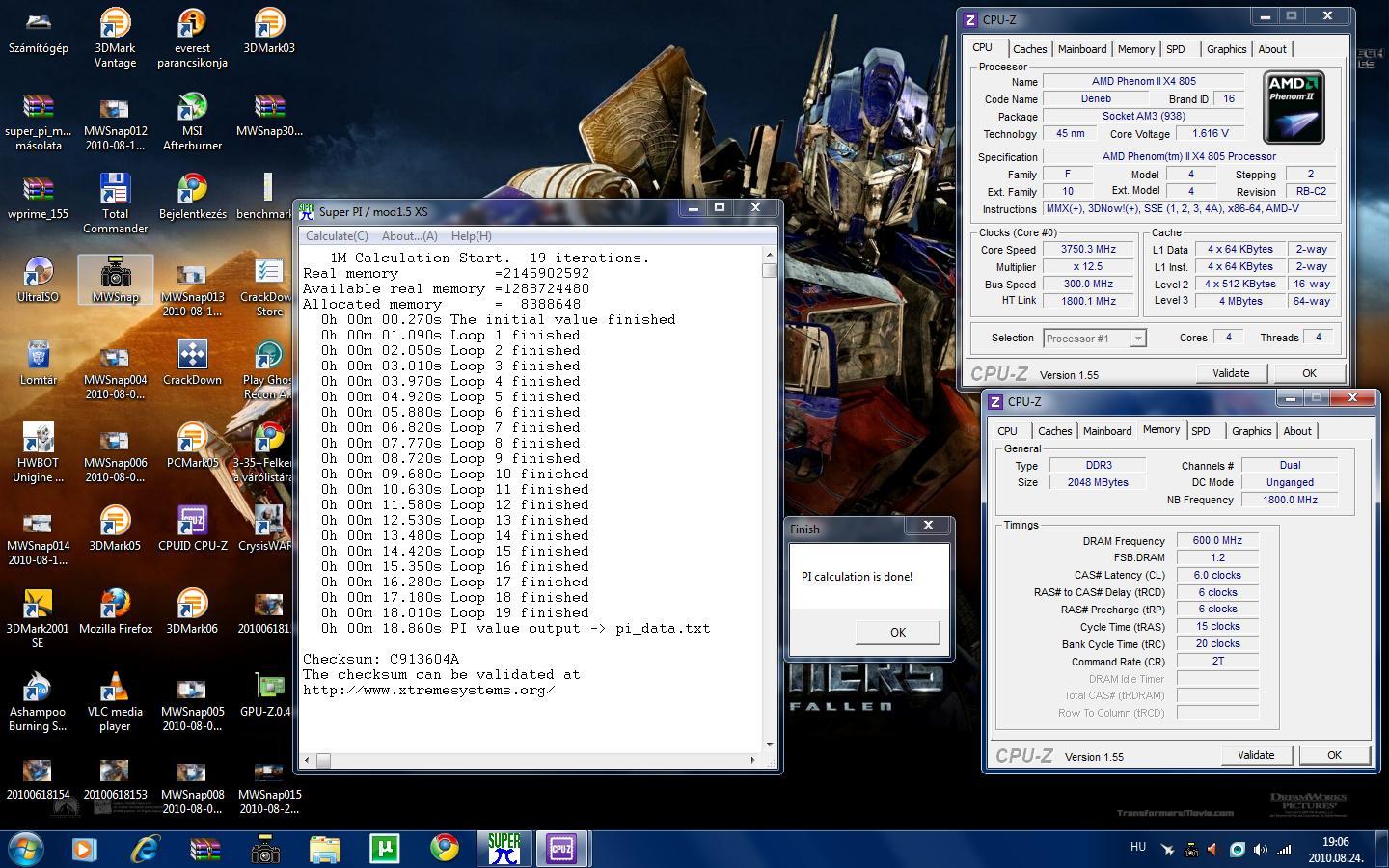Open Graphics tab in upper CPU-Z window

[x=1226, y=49]
